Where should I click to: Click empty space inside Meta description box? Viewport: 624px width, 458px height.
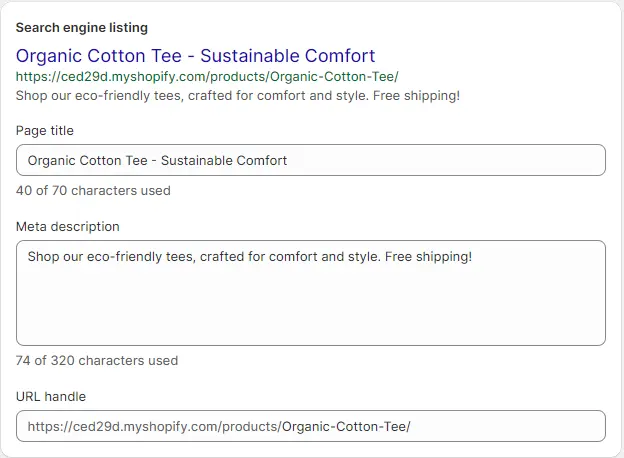311,306
